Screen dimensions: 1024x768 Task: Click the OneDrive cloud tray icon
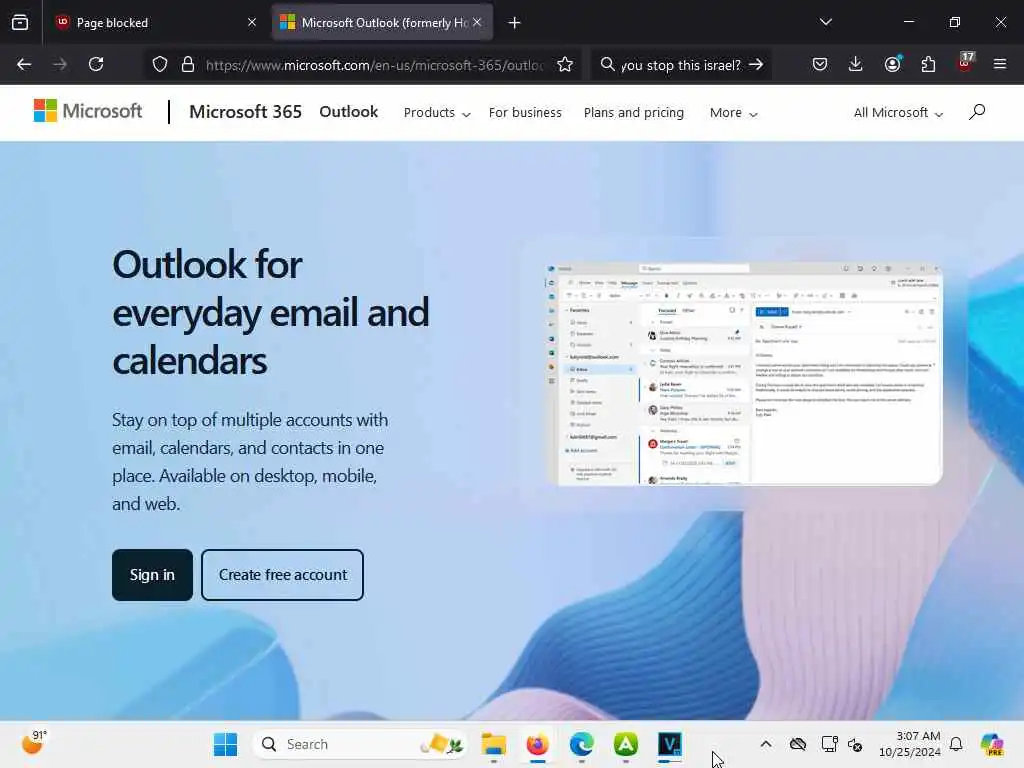click(x=797, y=744)
